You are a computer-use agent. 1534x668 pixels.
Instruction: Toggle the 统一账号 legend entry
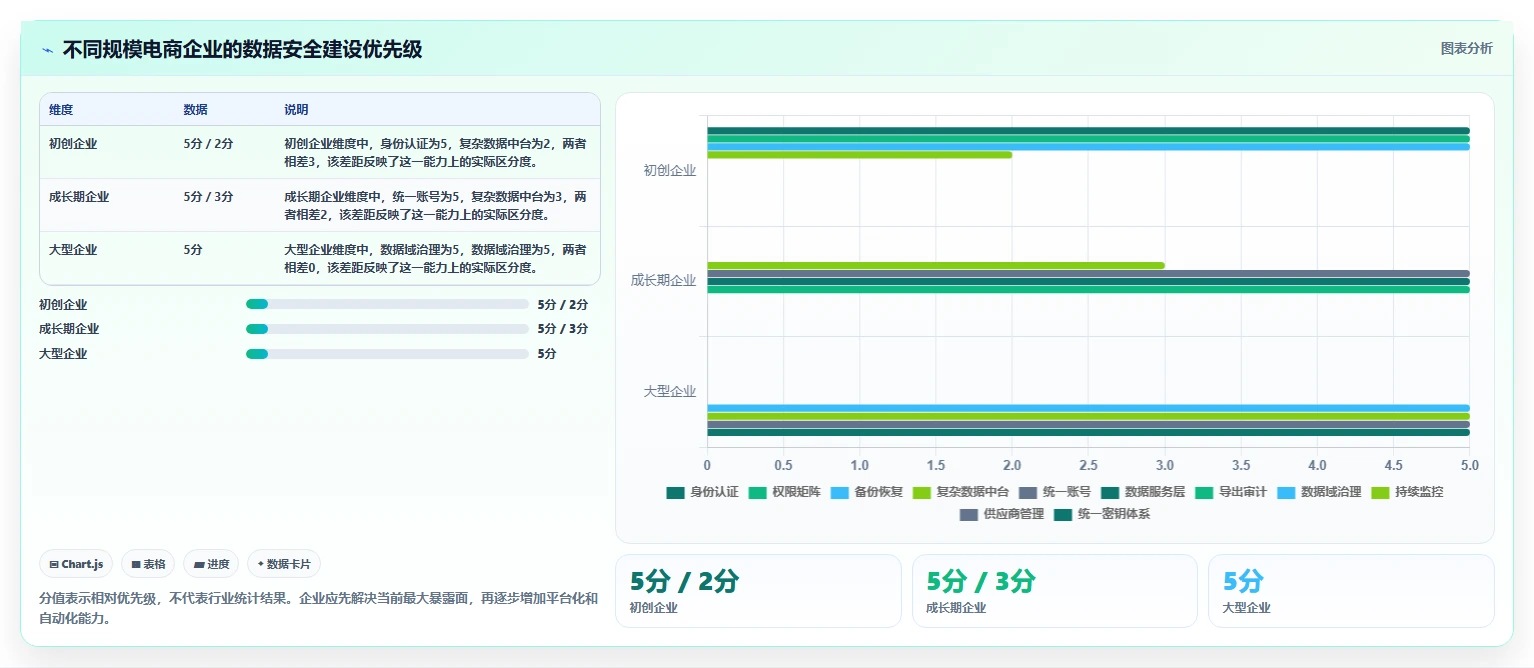pos(1055,492)
